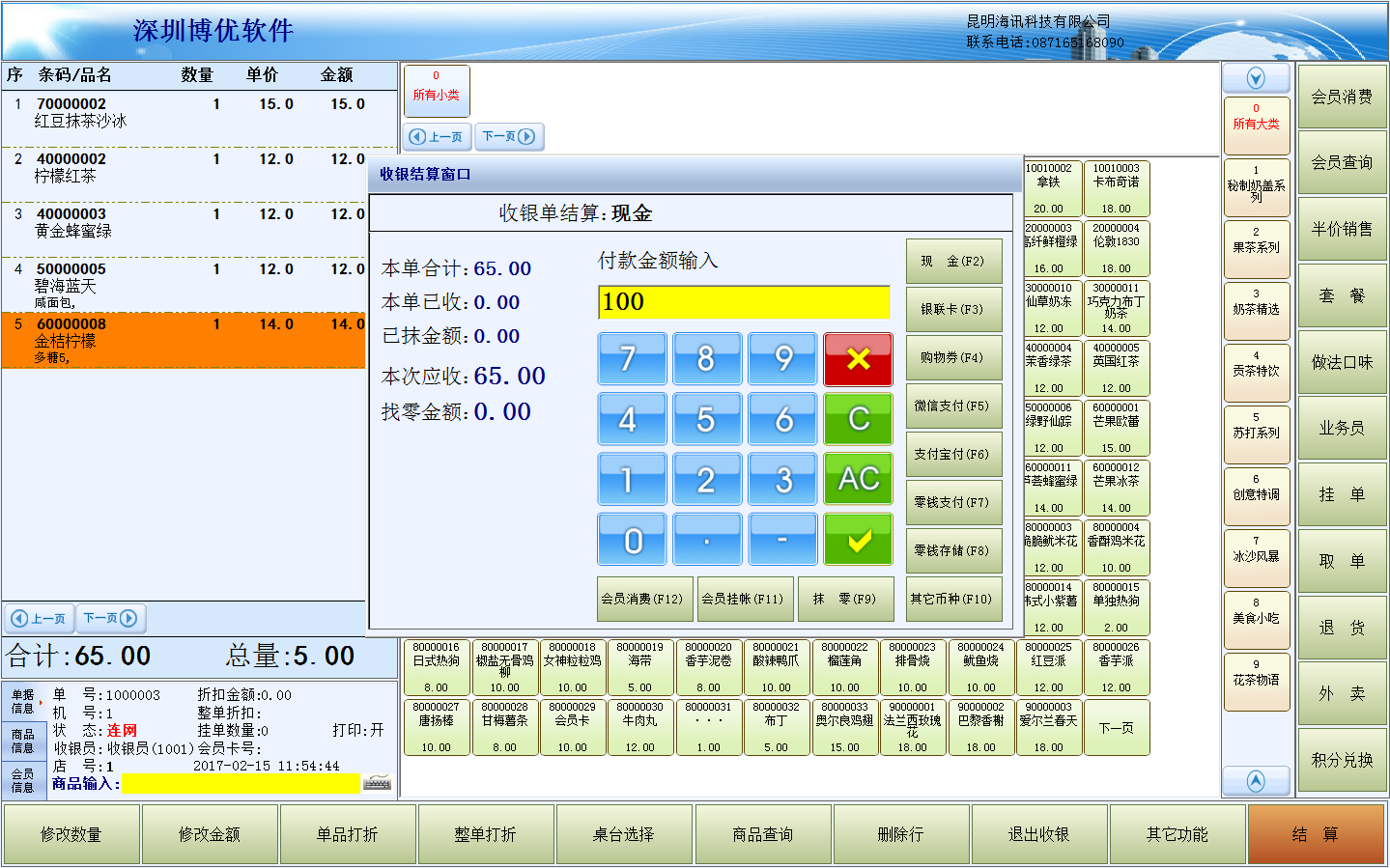The width and height of the screenshot is (1390, 868).
Task: Choose member credit 会员挂帐(F11)
Action: click(744, 599)
